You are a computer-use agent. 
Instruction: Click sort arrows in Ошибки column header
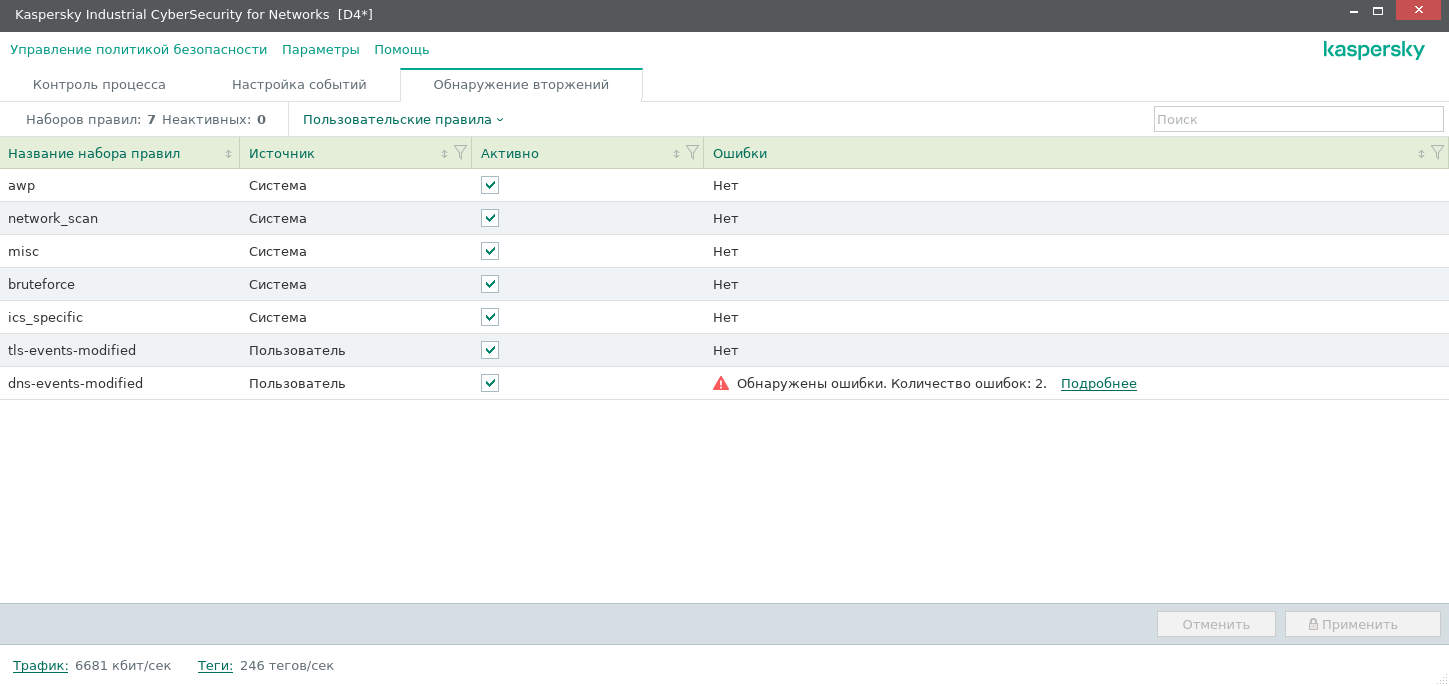tap(1421, 154)
